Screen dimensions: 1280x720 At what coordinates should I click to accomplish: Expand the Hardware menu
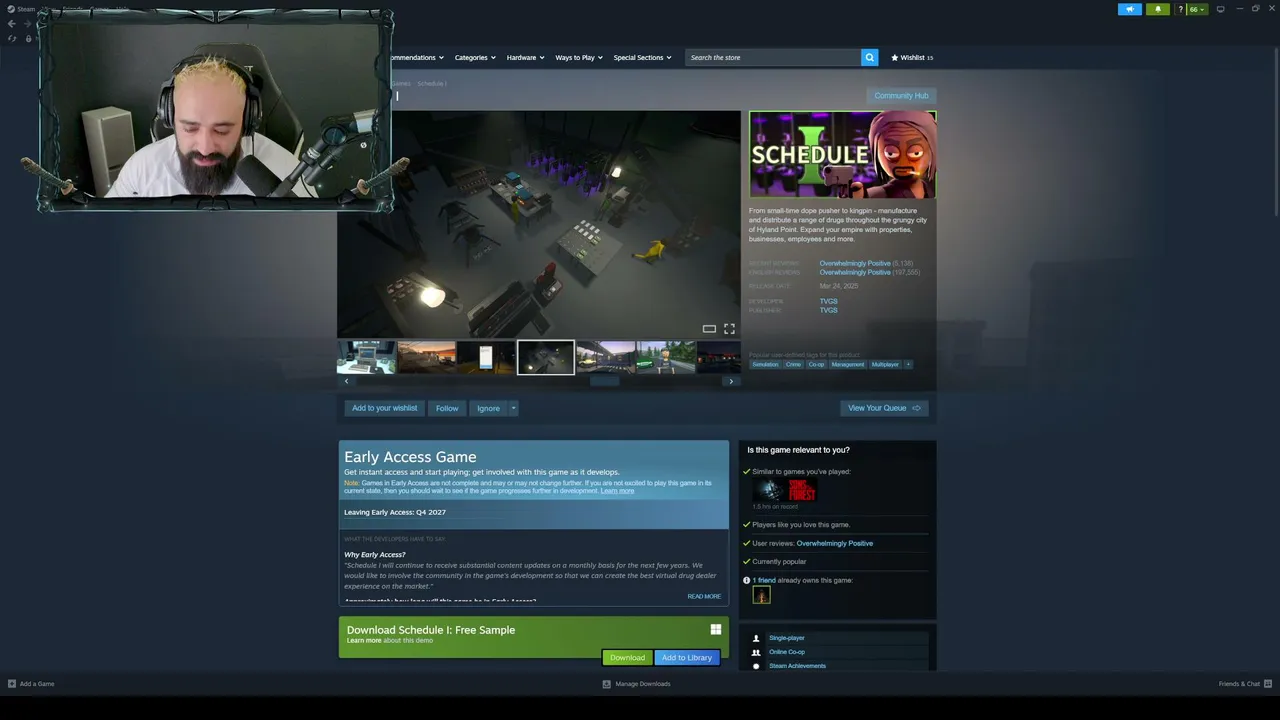tap(525, 57)
